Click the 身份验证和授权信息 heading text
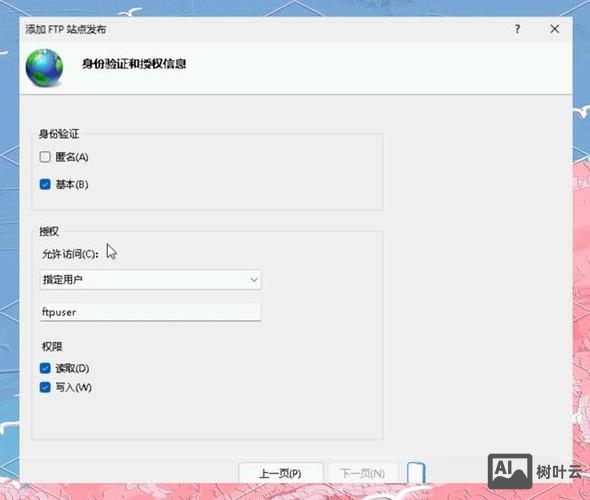Image resolution: width=590 pixels, height=500 pixels. pyautogui.click(x=134, y=64)
